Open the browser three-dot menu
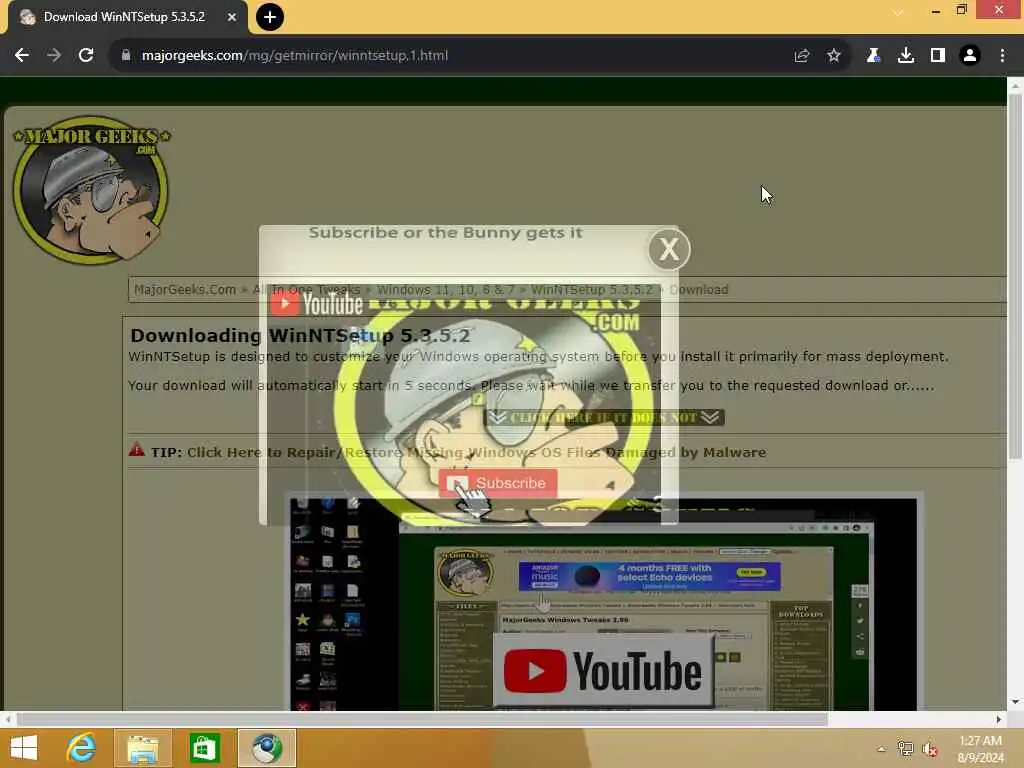This screenshot has width=1024, height=768. [x=1002, y=56]
